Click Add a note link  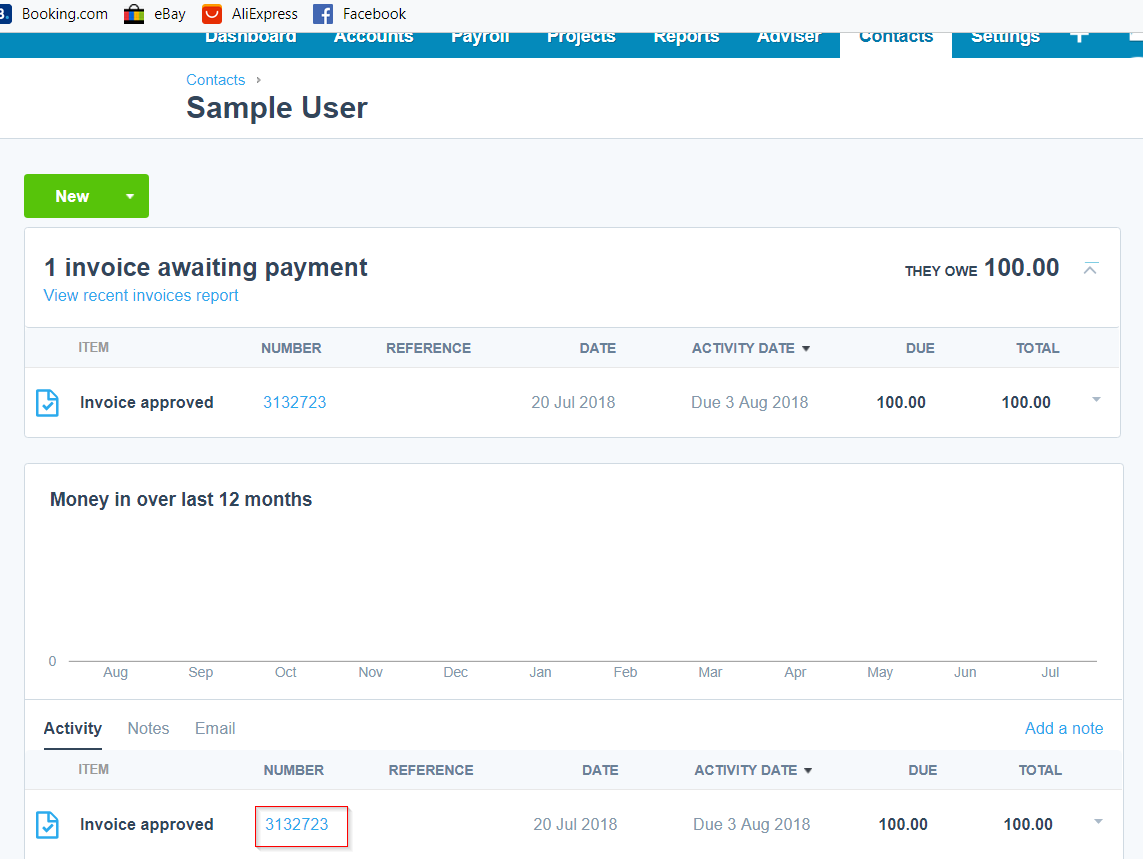(x=1064, y=728)
